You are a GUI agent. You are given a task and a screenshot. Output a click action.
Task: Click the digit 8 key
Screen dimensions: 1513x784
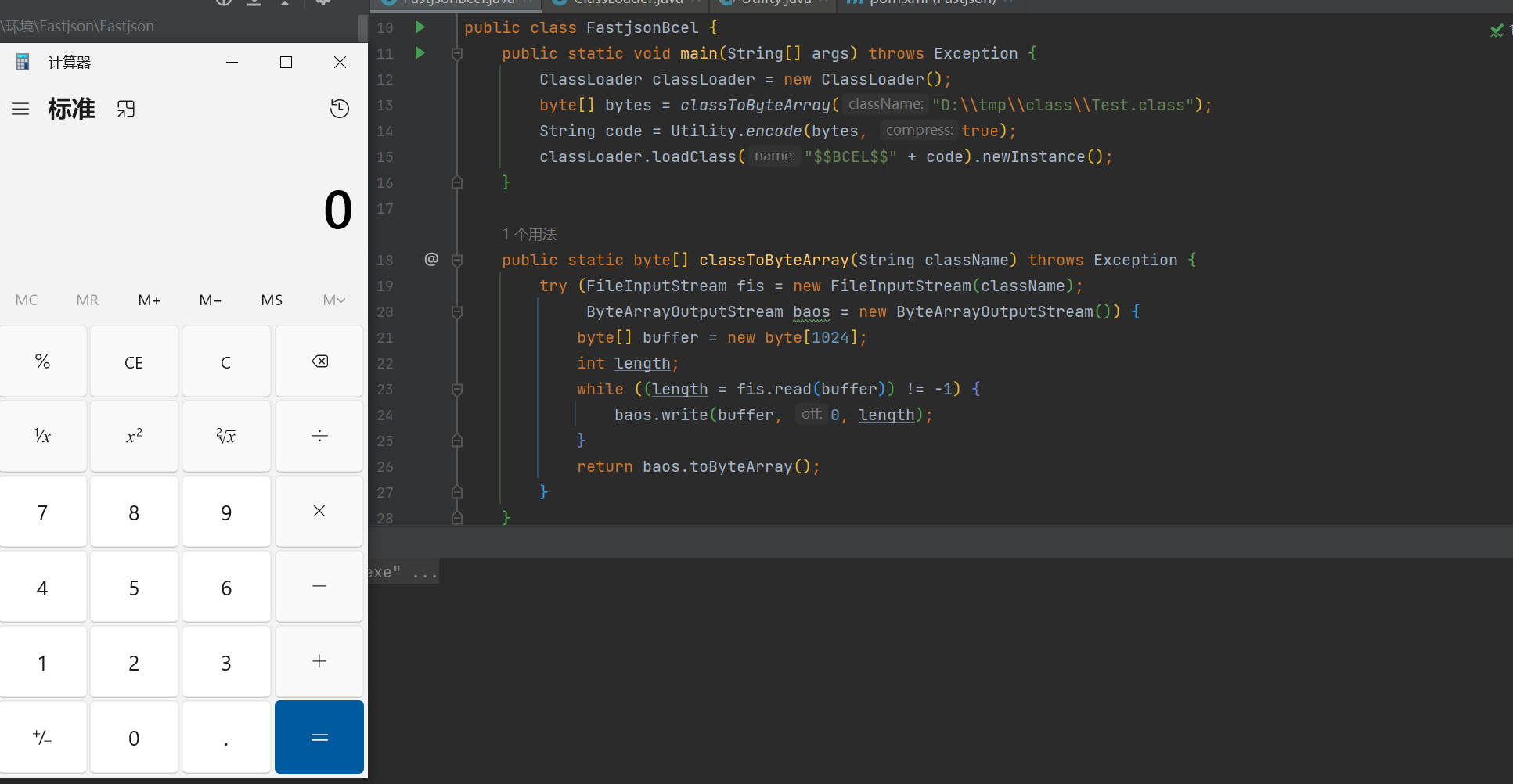[134, 512]
